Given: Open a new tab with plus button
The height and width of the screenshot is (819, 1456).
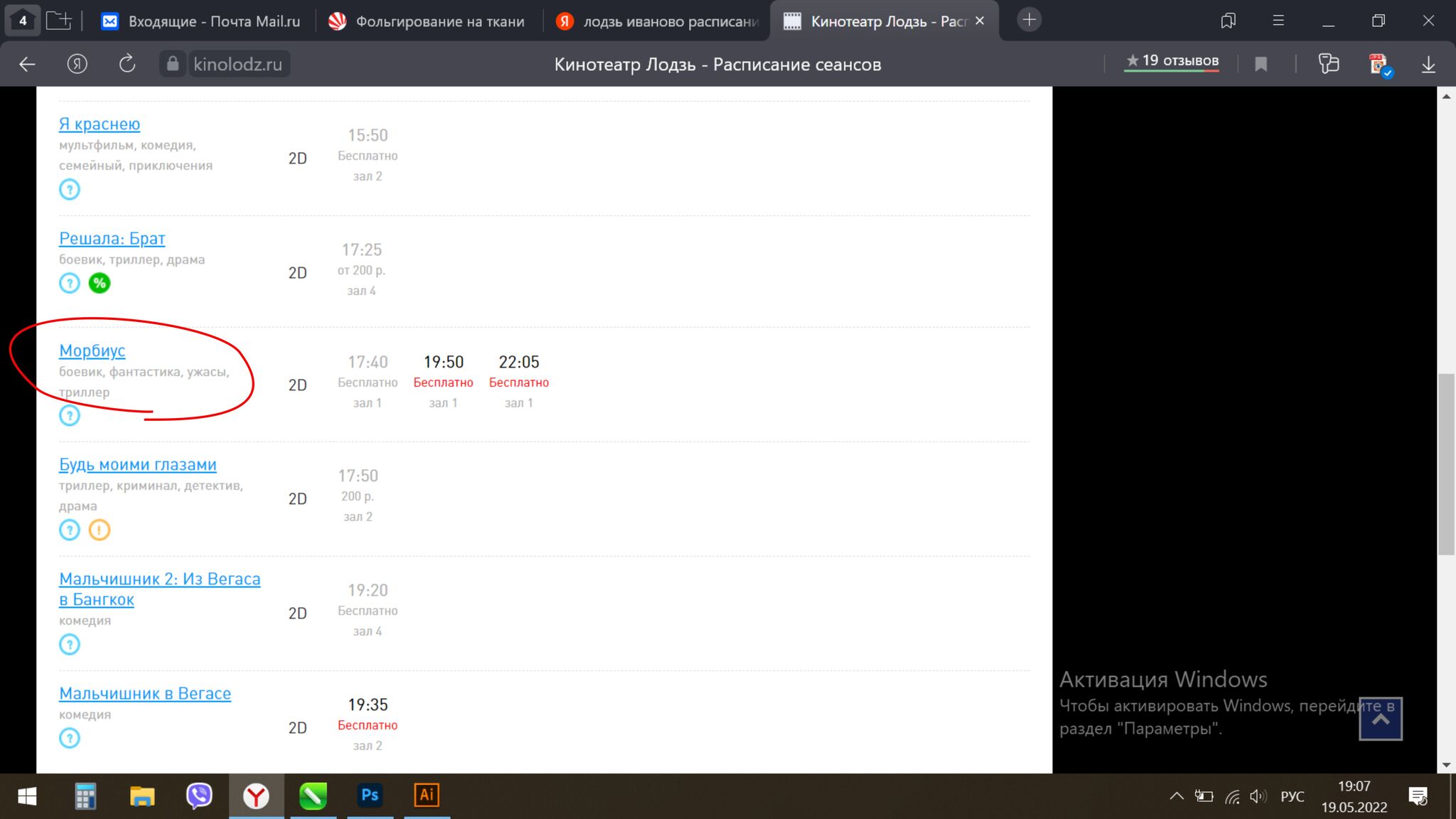Looking at the screenshot, I should click(x=1029, y=20).
